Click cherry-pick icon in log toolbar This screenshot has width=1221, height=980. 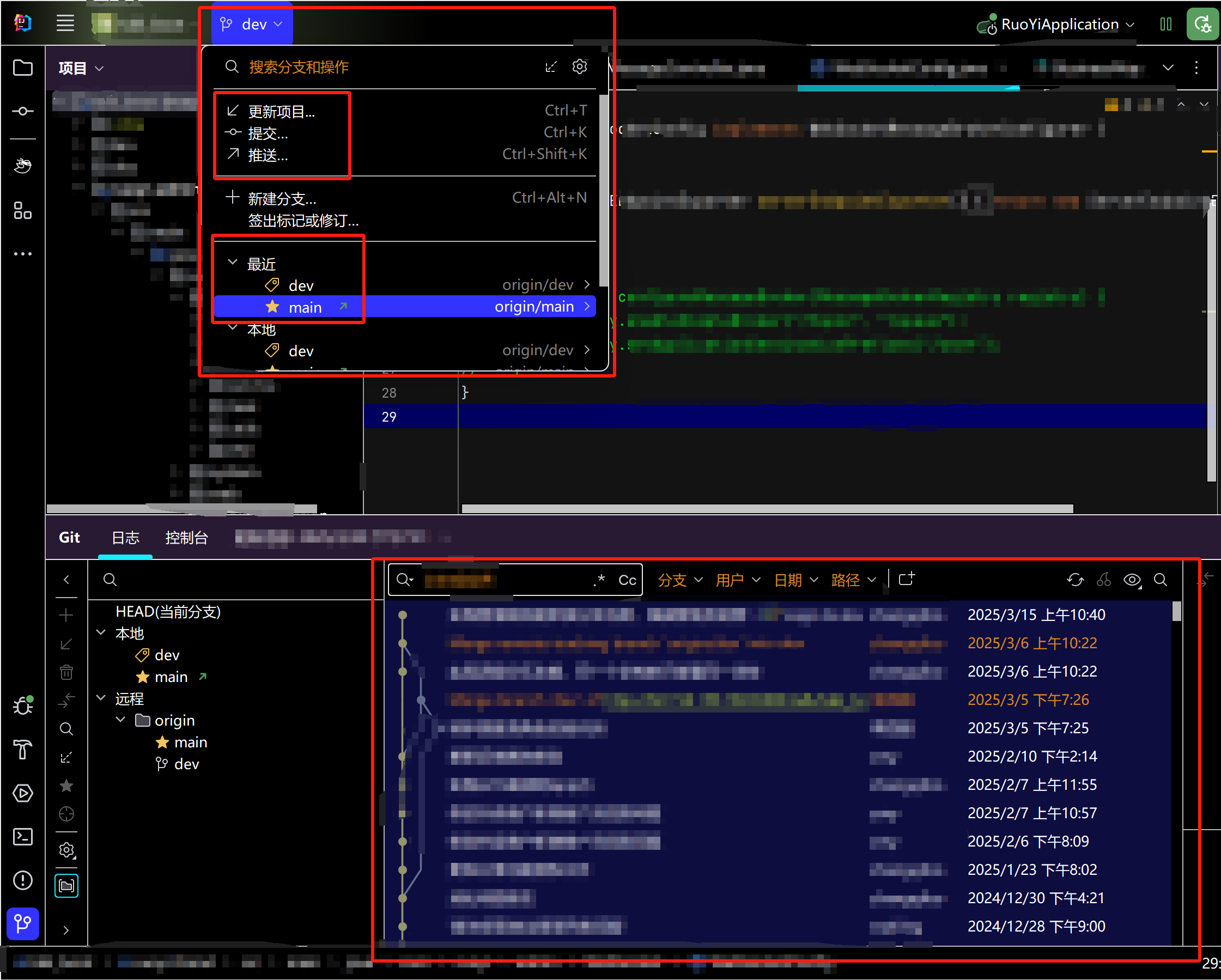pyautogui.click(x=1103, y=580)
